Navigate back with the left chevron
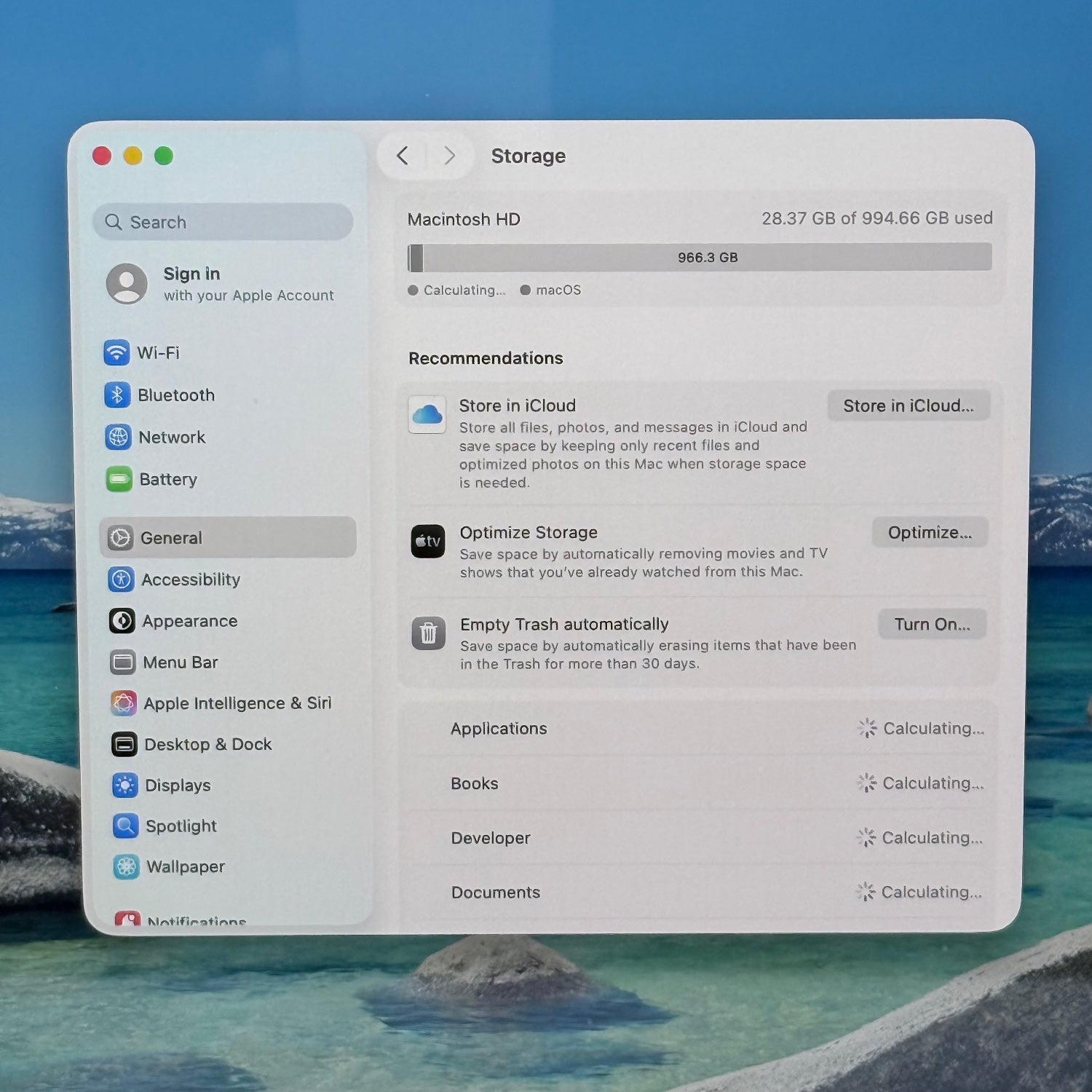The width and height of the screenshot is (1092, 1092). click(x=403, y=156)
